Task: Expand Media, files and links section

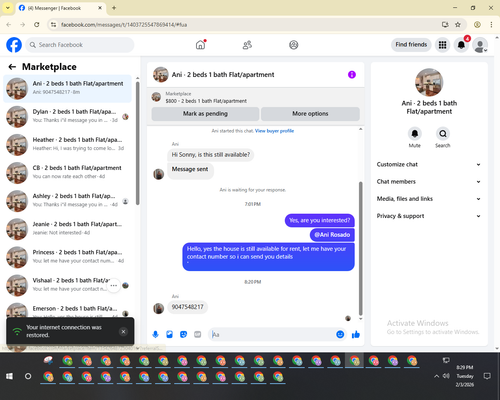Action: [429, 199]
